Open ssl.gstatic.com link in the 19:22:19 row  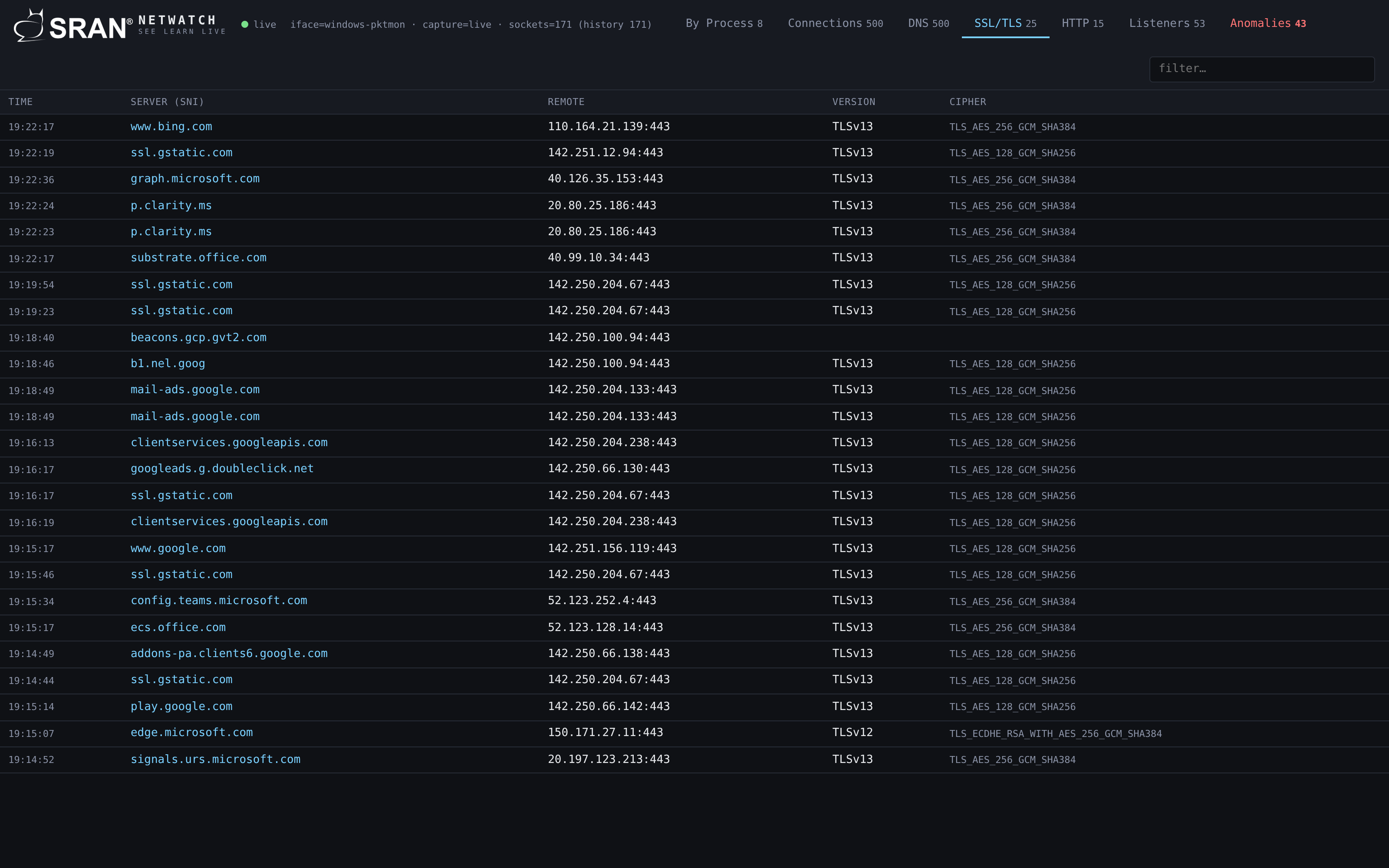(181, 153)
